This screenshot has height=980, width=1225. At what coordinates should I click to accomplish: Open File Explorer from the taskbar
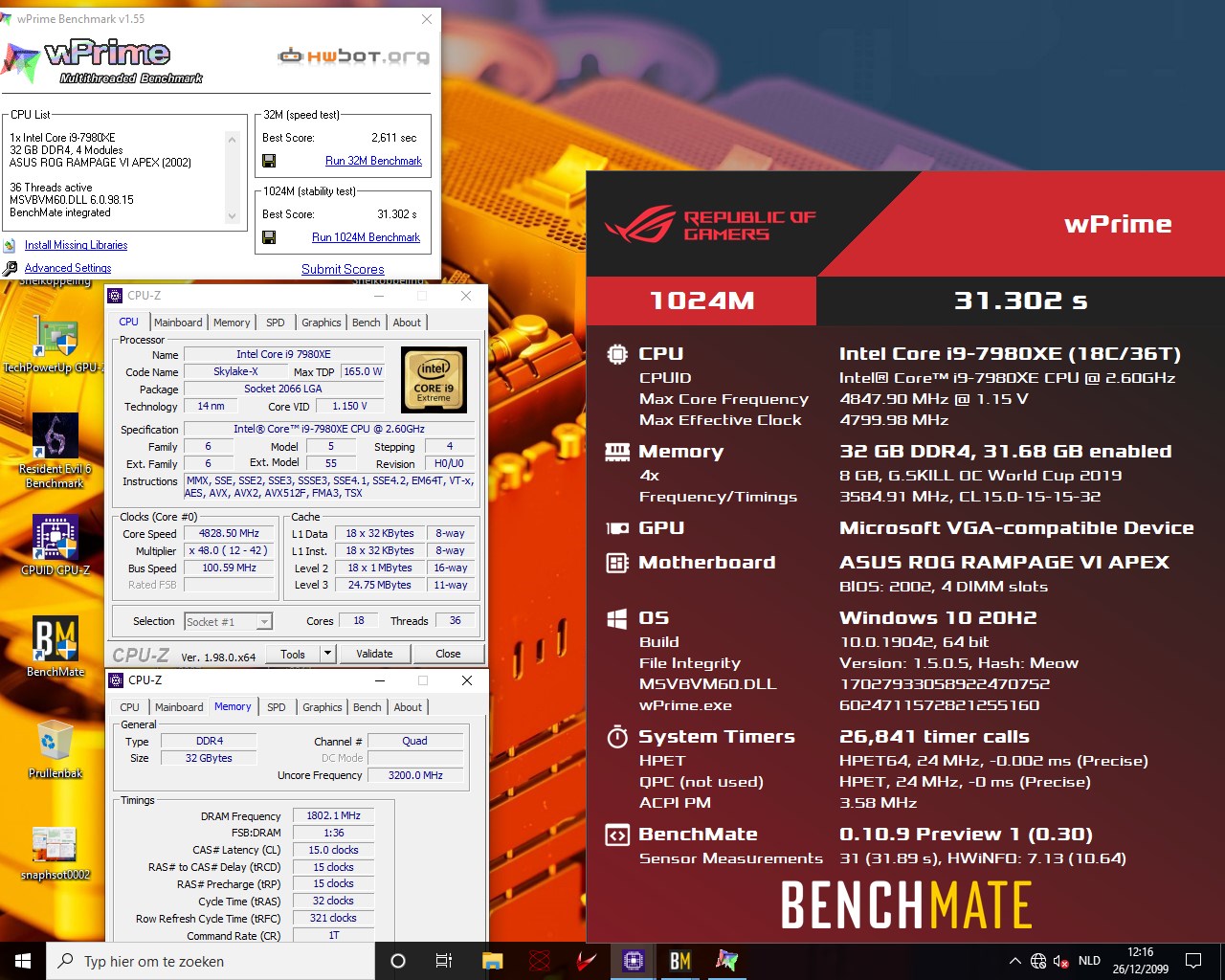pyautogui.click(x=492, y=961)
